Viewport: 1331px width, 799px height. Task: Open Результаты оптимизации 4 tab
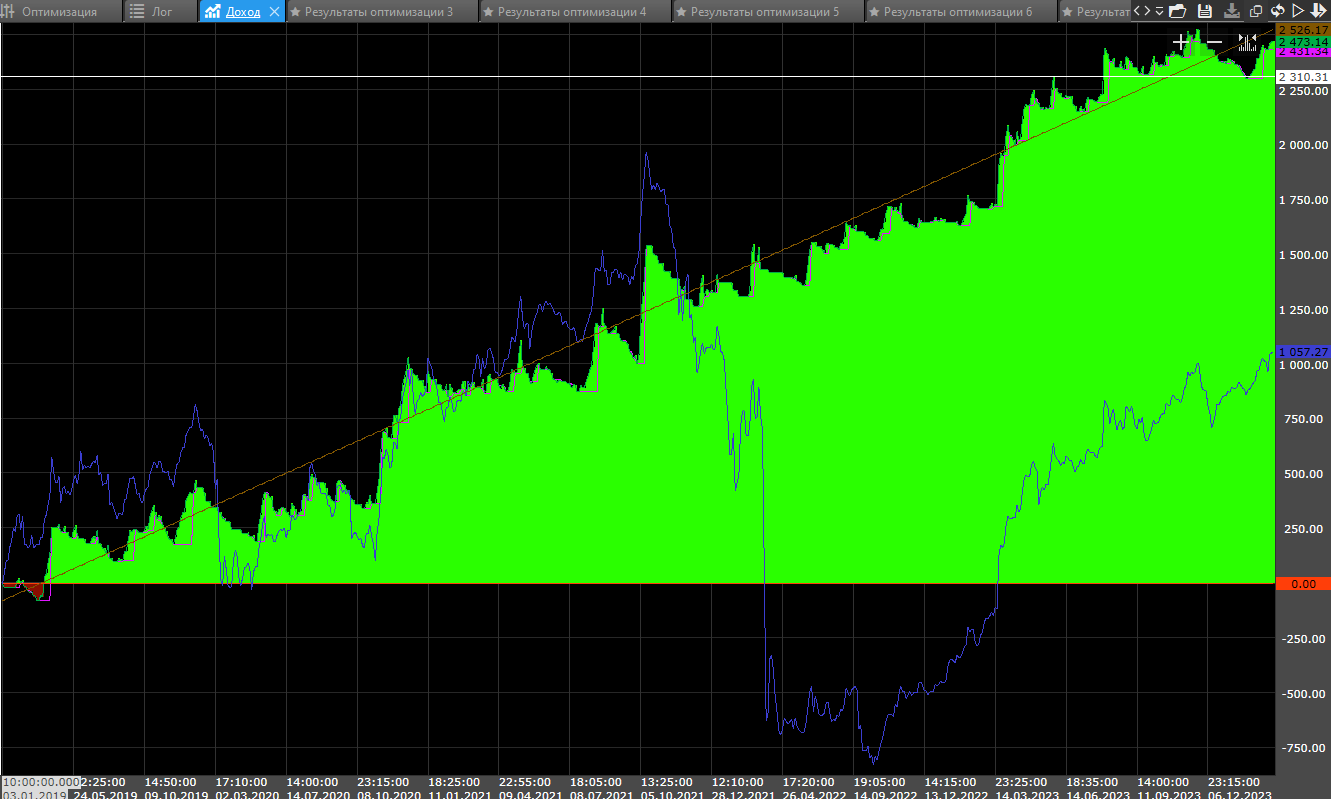pos(573,12)
